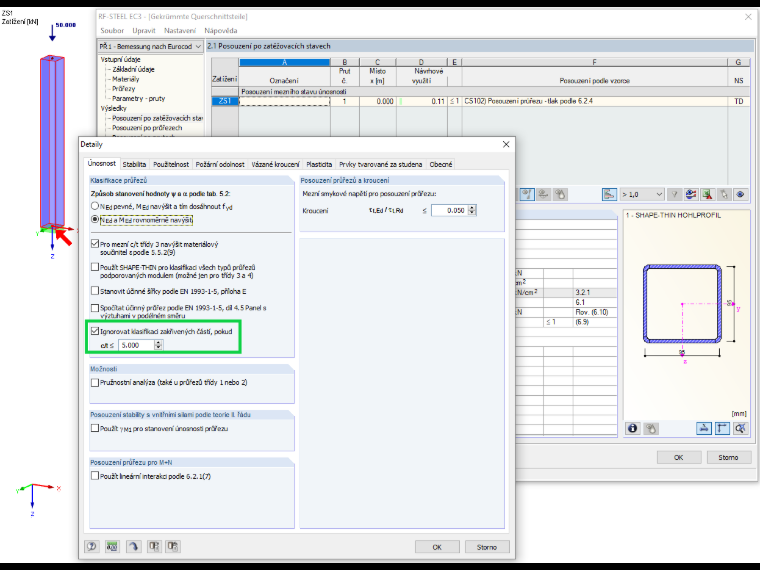Close the Detaily dialog with X
The image size is (760, 570).
coord(506,144)
